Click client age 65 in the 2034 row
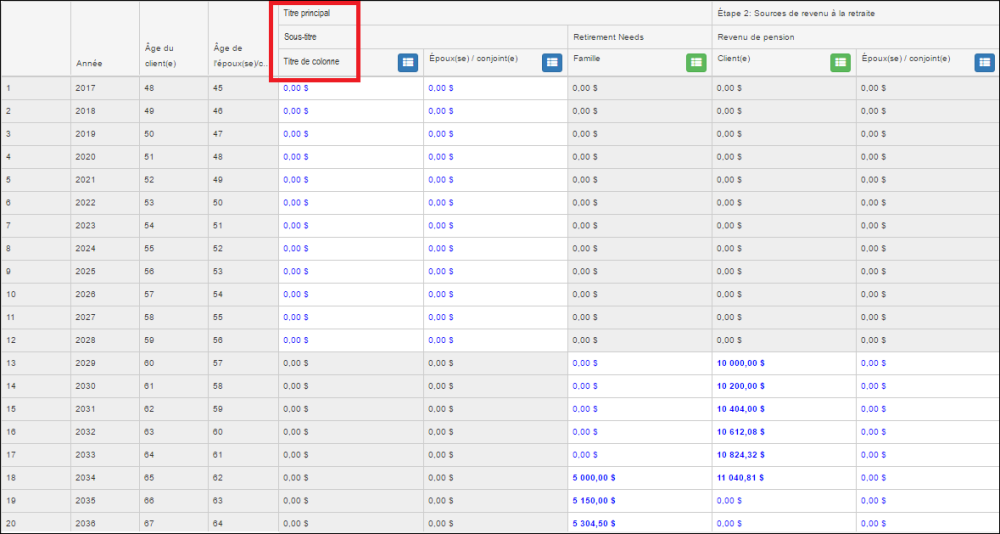Screen dimensions: 1000x534 (149, 478)
